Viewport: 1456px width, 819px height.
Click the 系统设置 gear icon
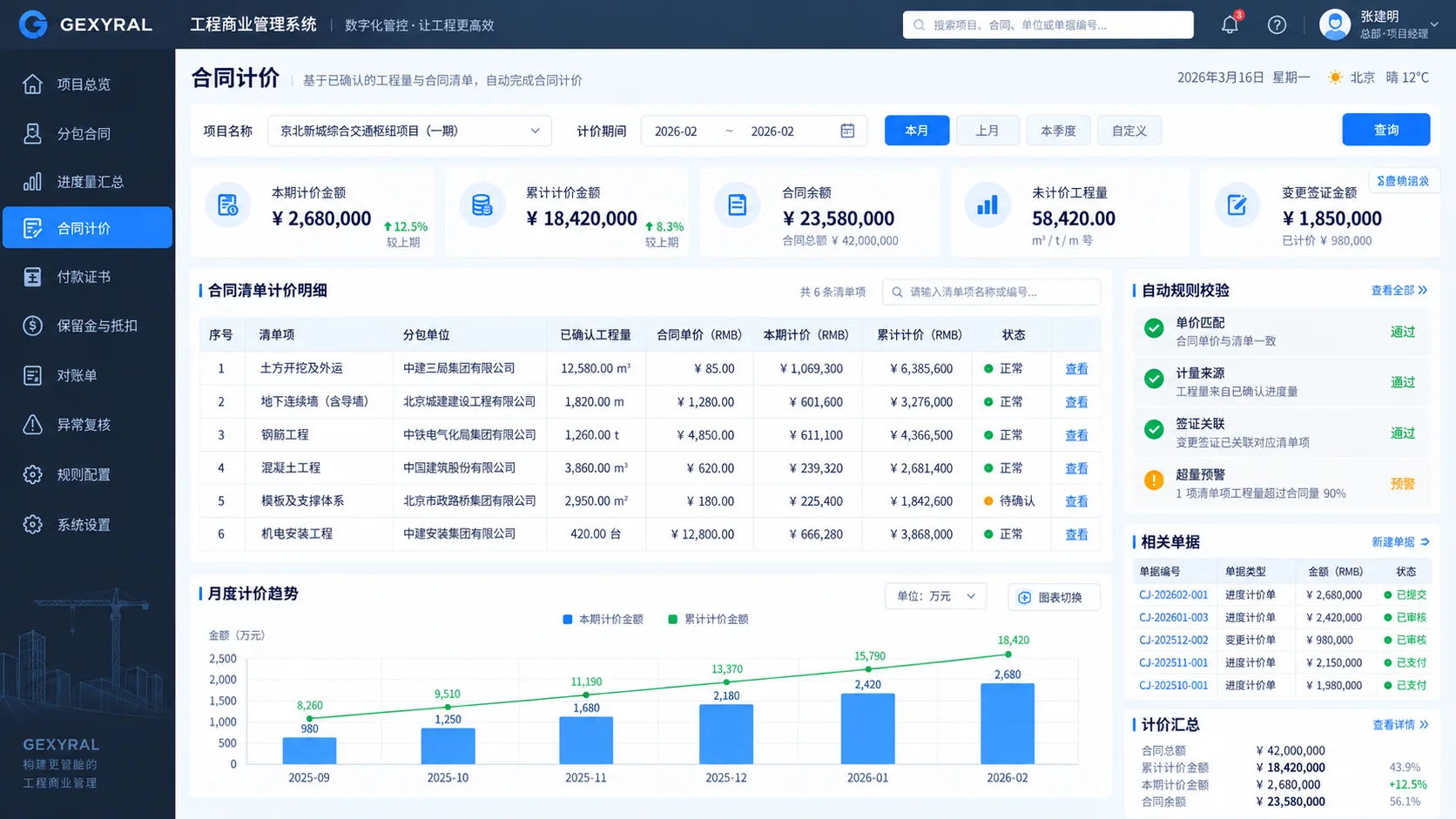[32, 525]
